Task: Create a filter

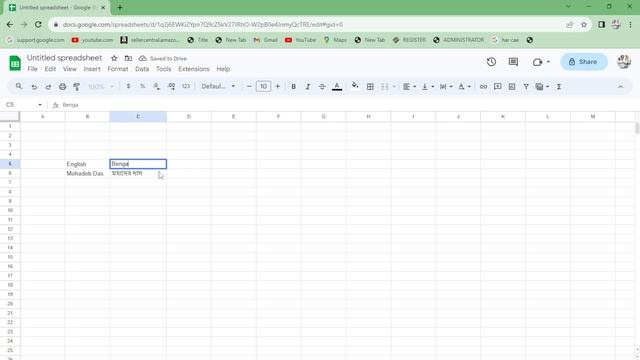Action: [x=526, y=87]
